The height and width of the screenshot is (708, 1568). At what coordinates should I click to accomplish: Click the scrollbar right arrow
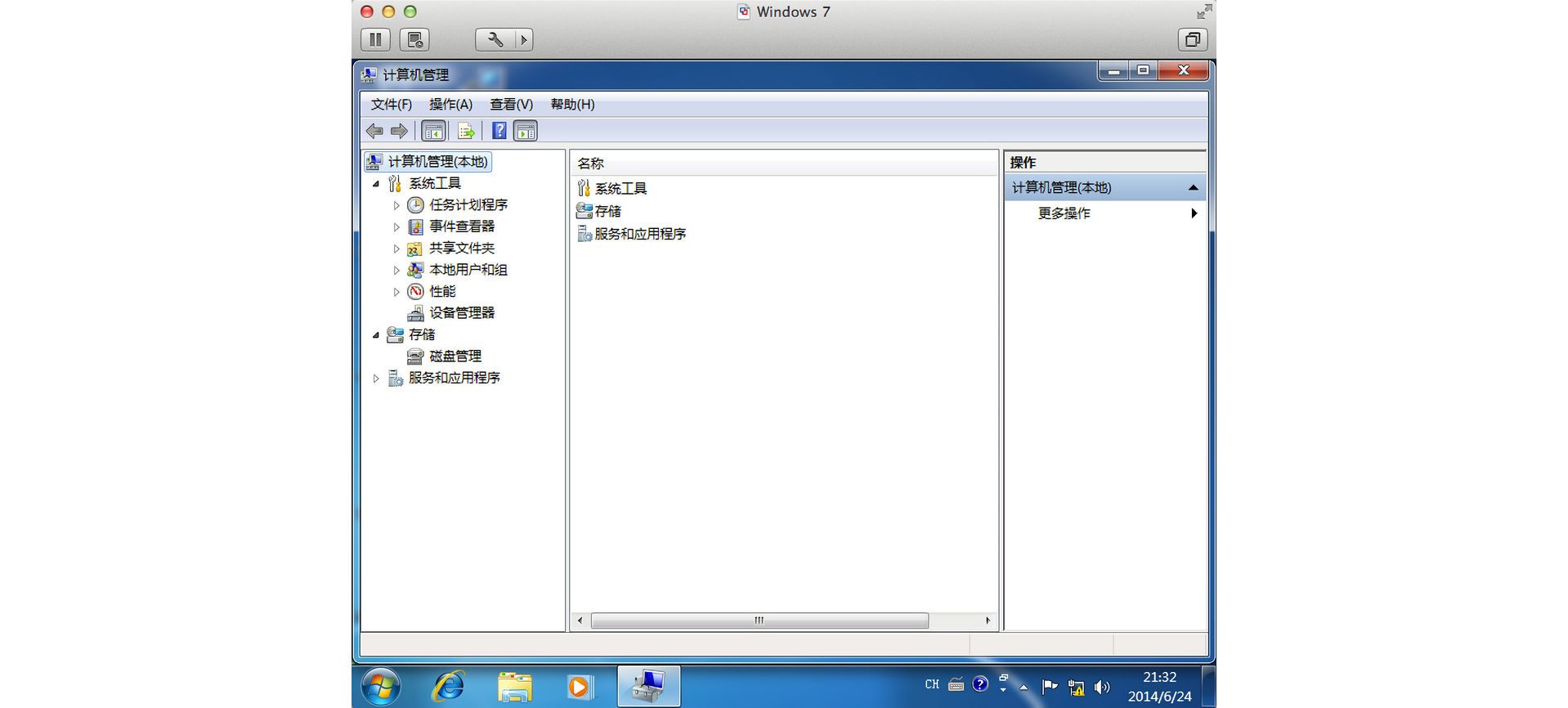click(x=988, y=621)
